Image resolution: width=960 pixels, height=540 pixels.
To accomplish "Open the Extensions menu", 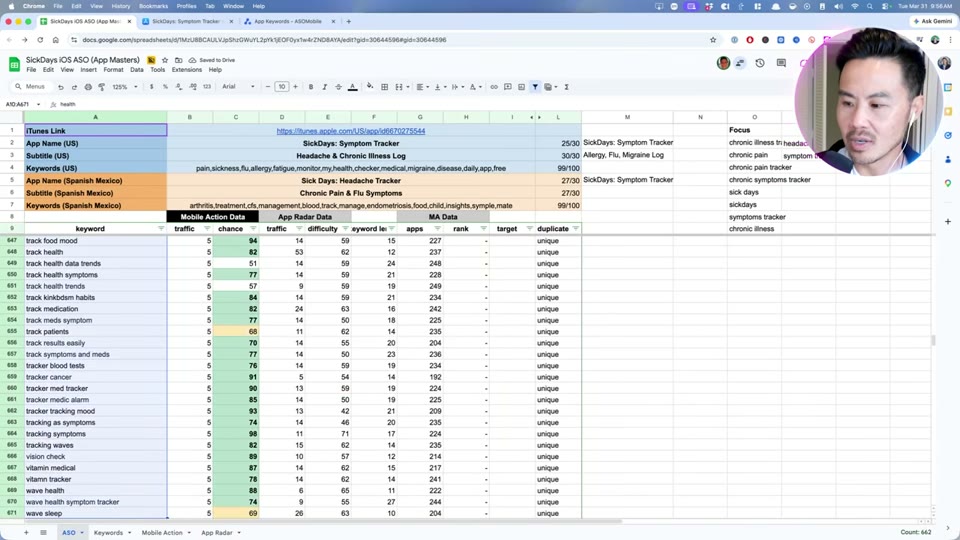I will click(x=187, y=70).
